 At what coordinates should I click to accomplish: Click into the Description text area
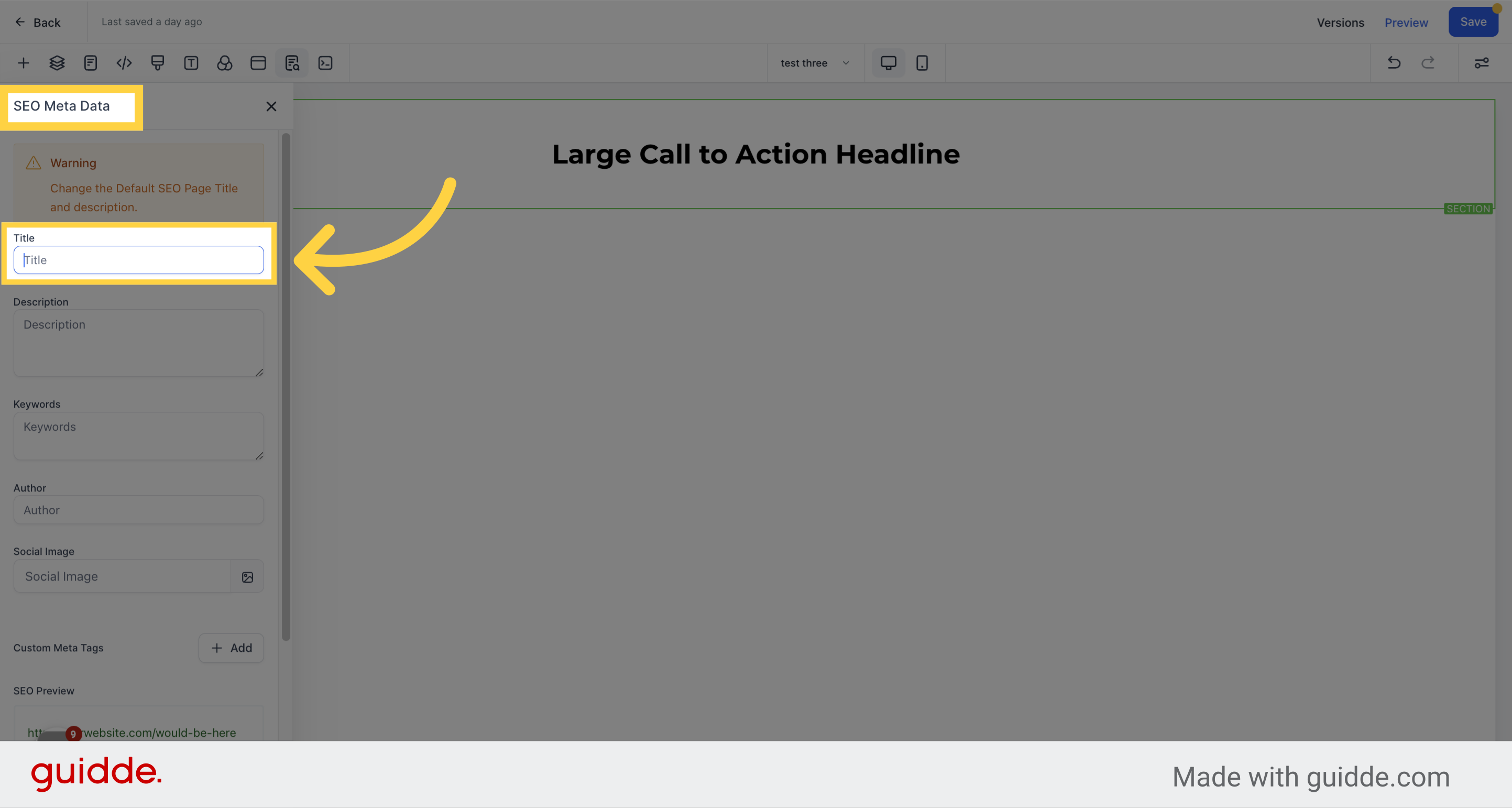coord(138,344)
